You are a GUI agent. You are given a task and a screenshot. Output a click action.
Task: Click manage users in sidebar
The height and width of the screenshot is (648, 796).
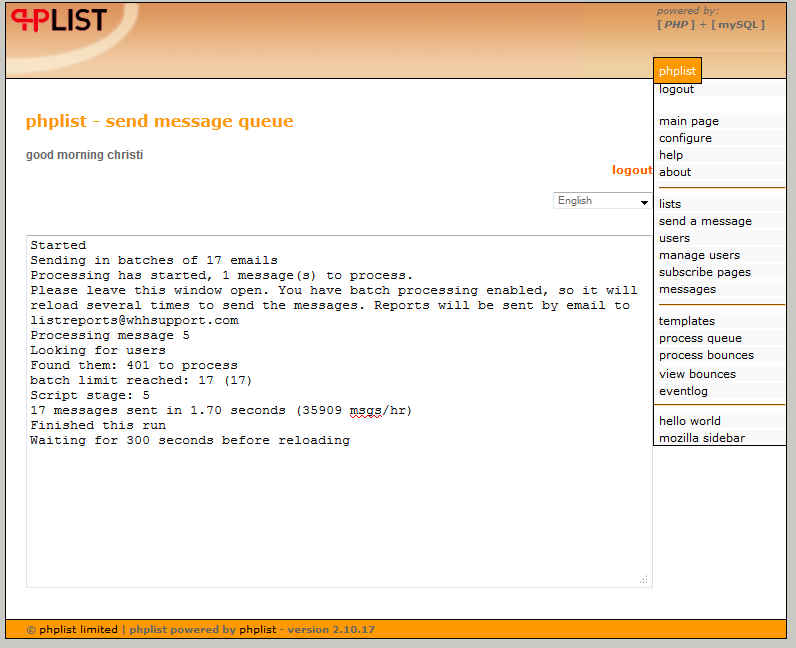click(x=699, y=255)
